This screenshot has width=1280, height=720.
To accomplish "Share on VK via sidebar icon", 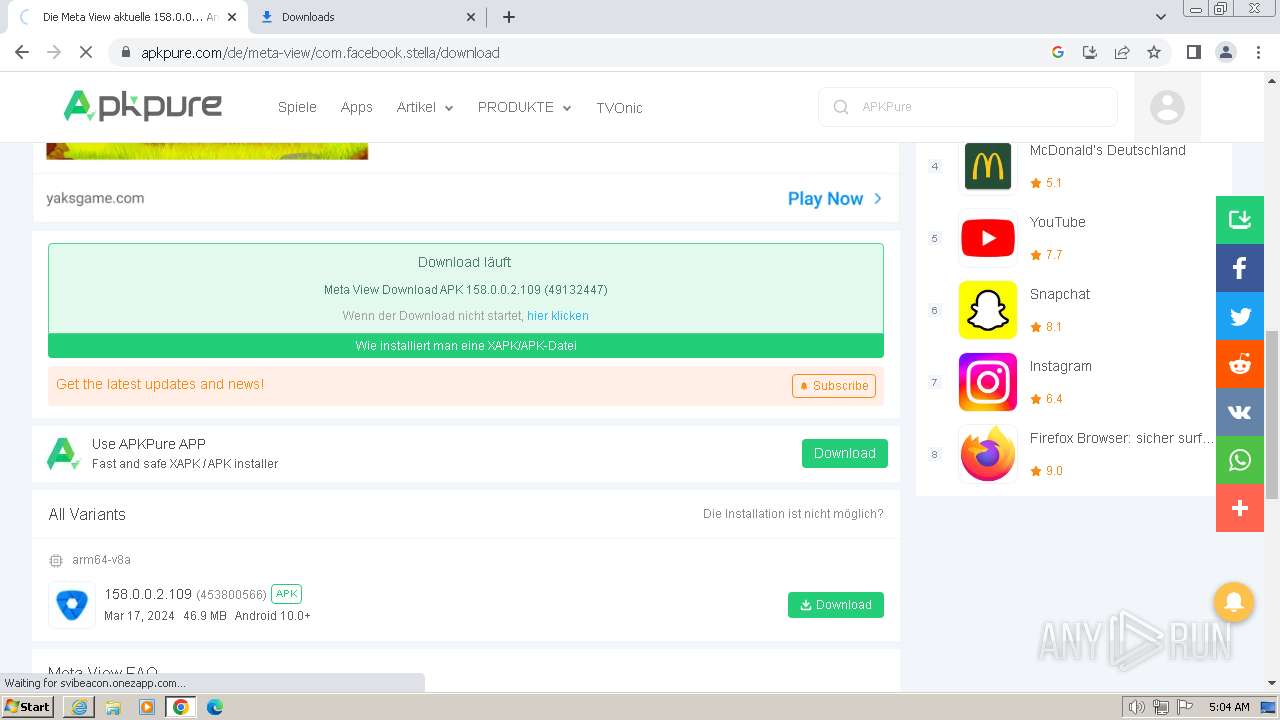I will coord(1240,412).
